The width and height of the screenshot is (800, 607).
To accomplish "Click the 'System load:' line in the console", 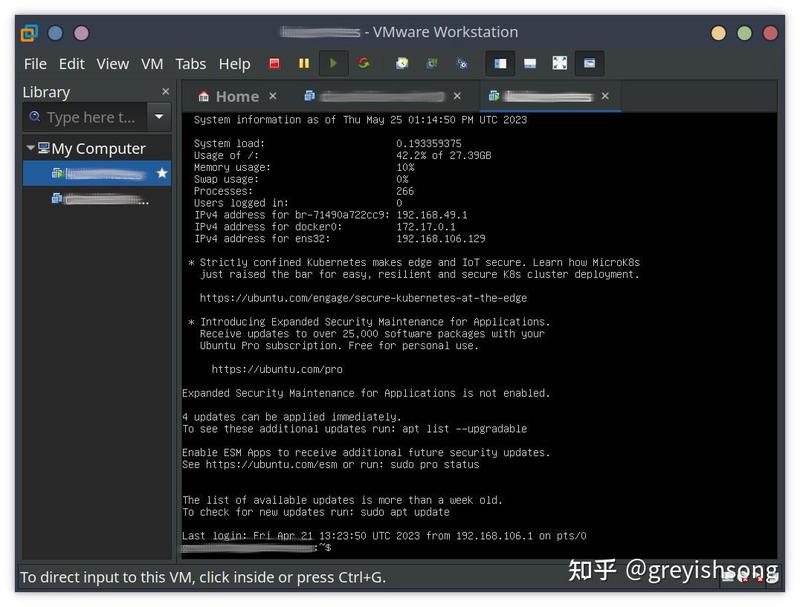I will tap(328, 143).
